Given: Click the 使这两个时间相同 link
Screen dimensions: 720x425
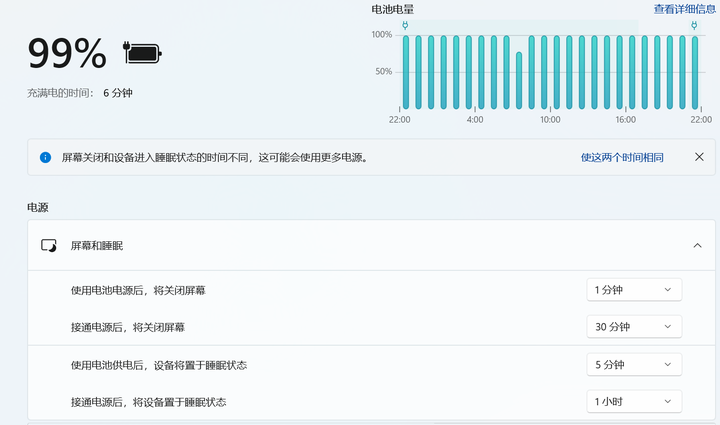Looking at the screenshot, I should point(622,157).
